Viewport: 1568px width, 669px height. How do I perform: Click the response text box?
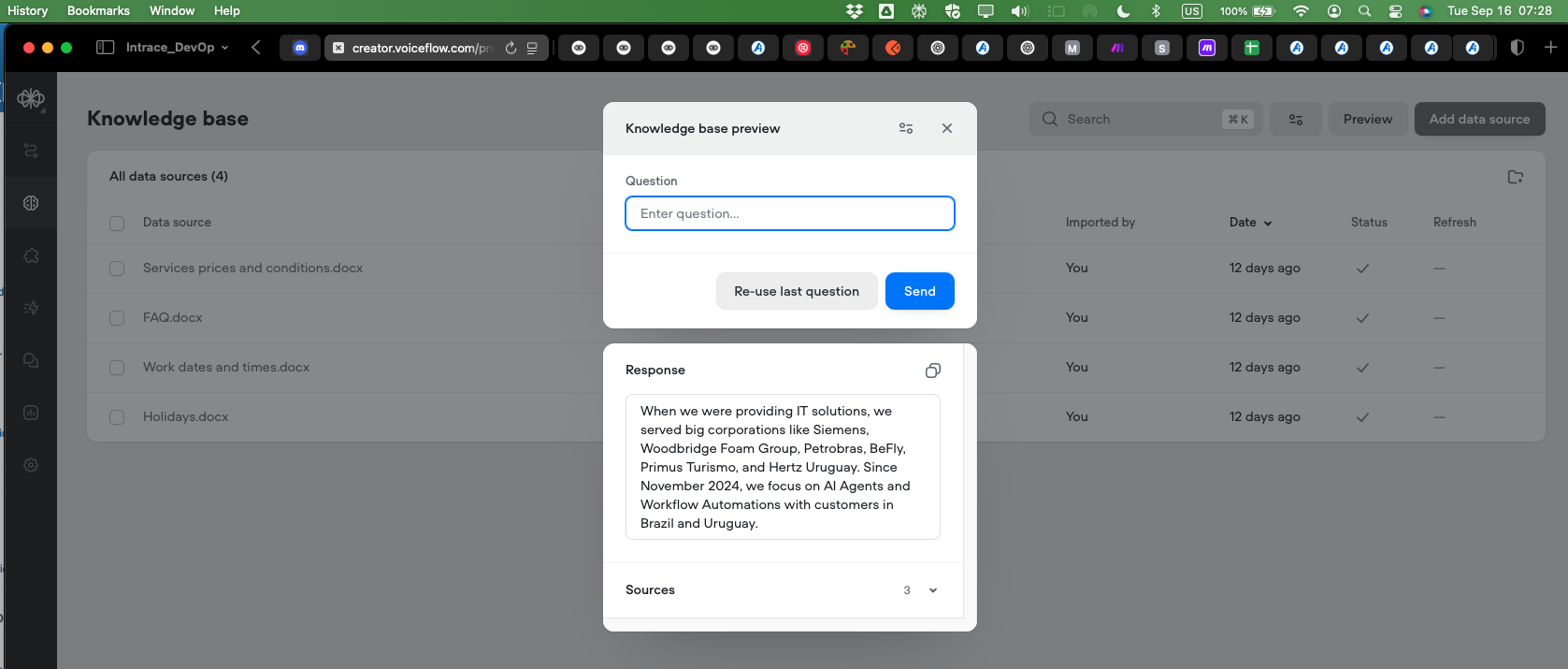[x=783, y=467]
